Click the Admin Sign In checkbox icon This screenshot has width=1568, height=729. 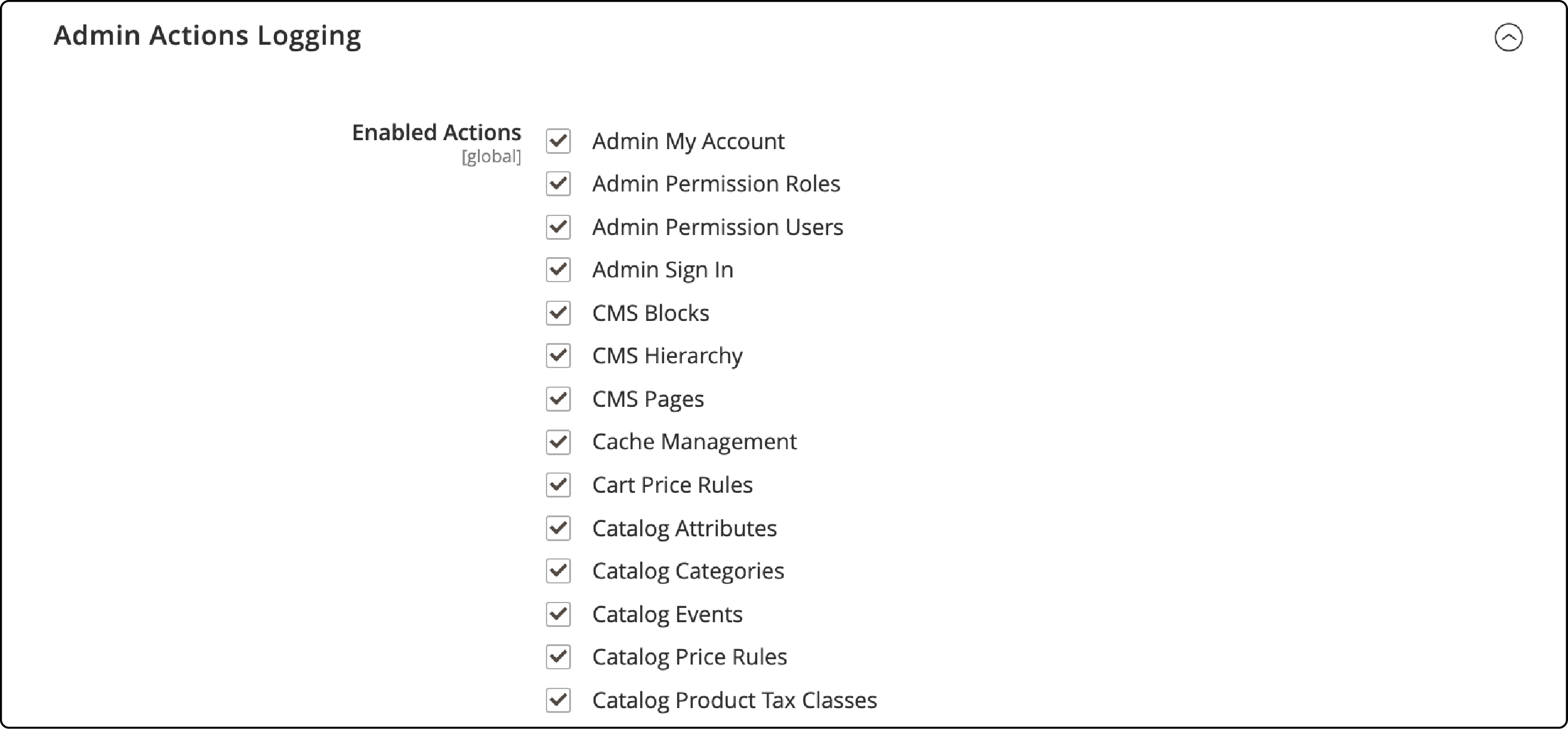[x=557, y=269]
